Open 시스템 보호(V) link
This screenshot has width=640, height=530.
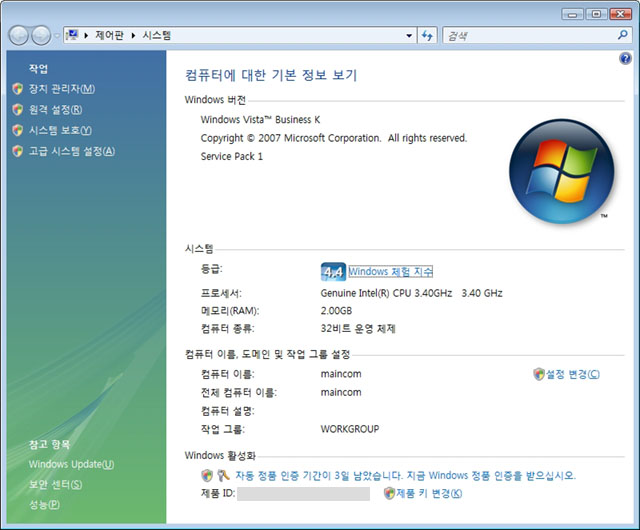(x=60, y=131)
